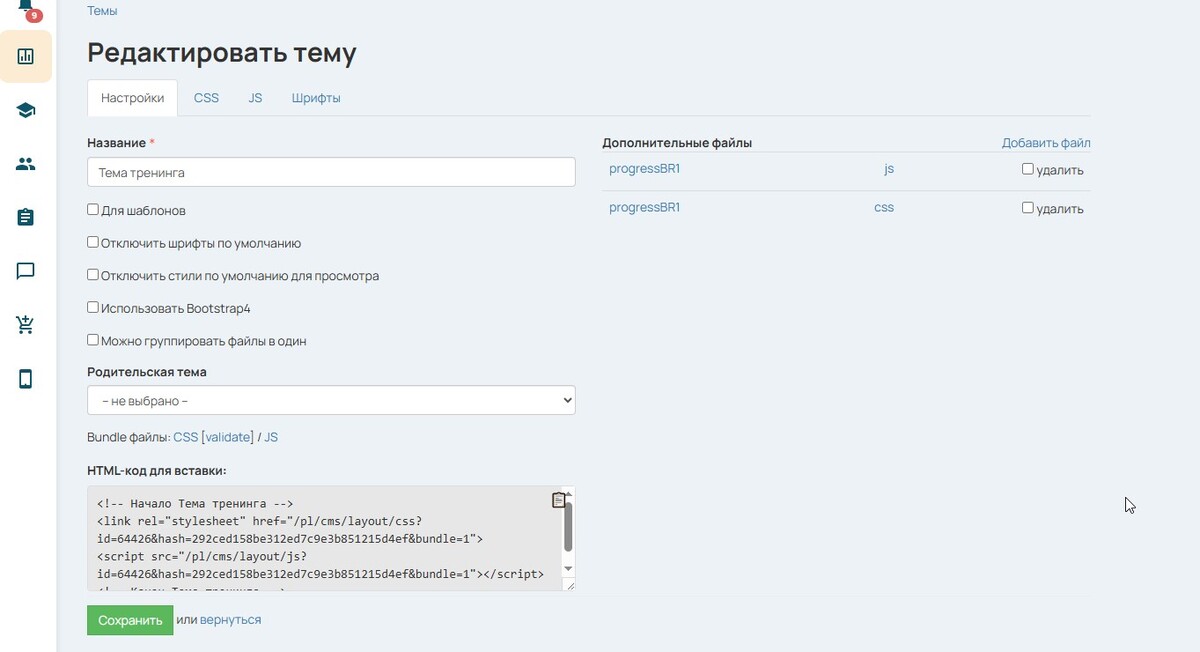This screenshot has height=652, width=1200.
Task: Open the tasks clipboard icon in sidebar
Action: tap(26, 217)
